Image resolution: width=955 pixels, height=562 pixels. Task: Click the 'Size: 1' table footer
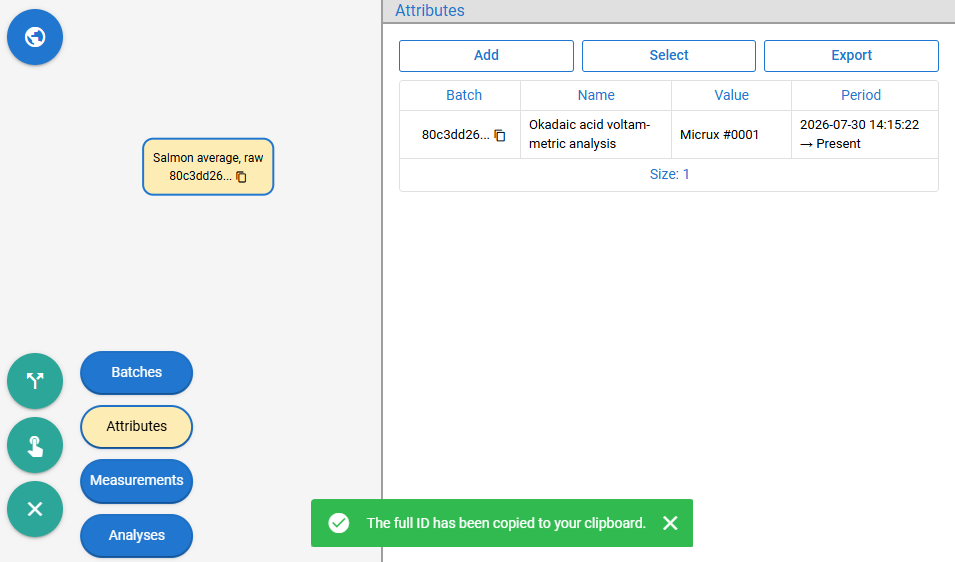tap(669, 175)
